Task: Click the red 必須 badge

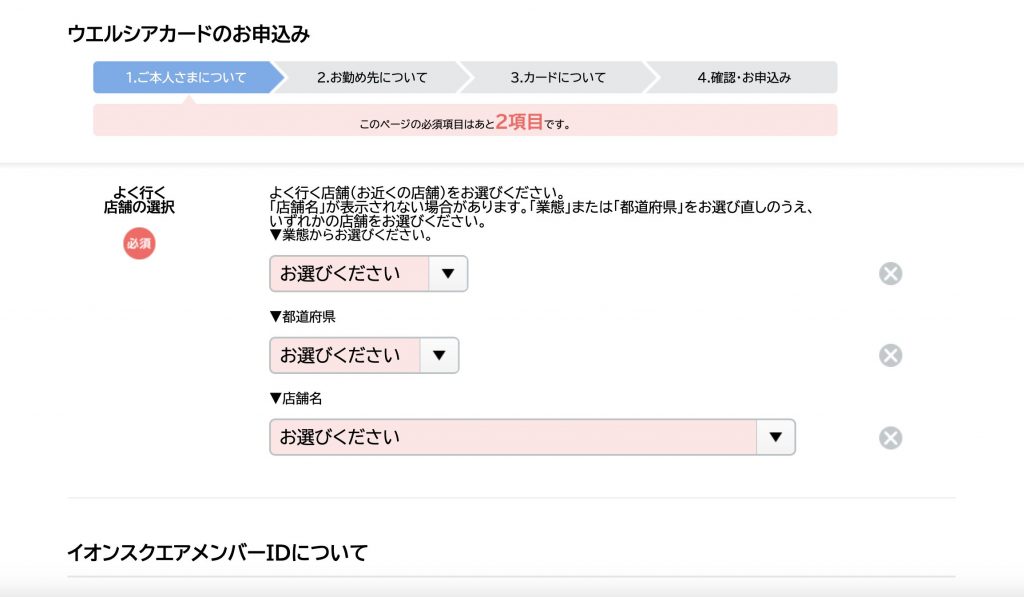Action: point(139,244)
